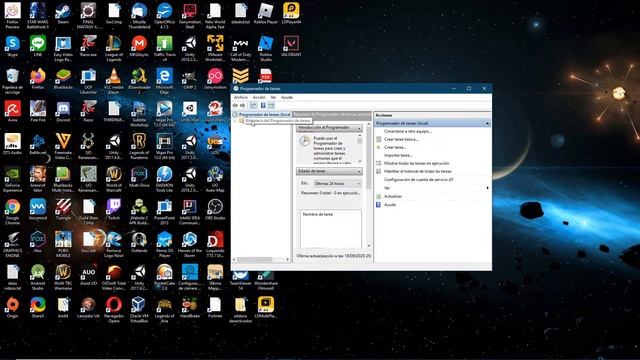Image resolution: width=640 pixels, height=360 pixels.
Task: Open Call of Duty Modern Warfare icon
Action: coord(240,48)
